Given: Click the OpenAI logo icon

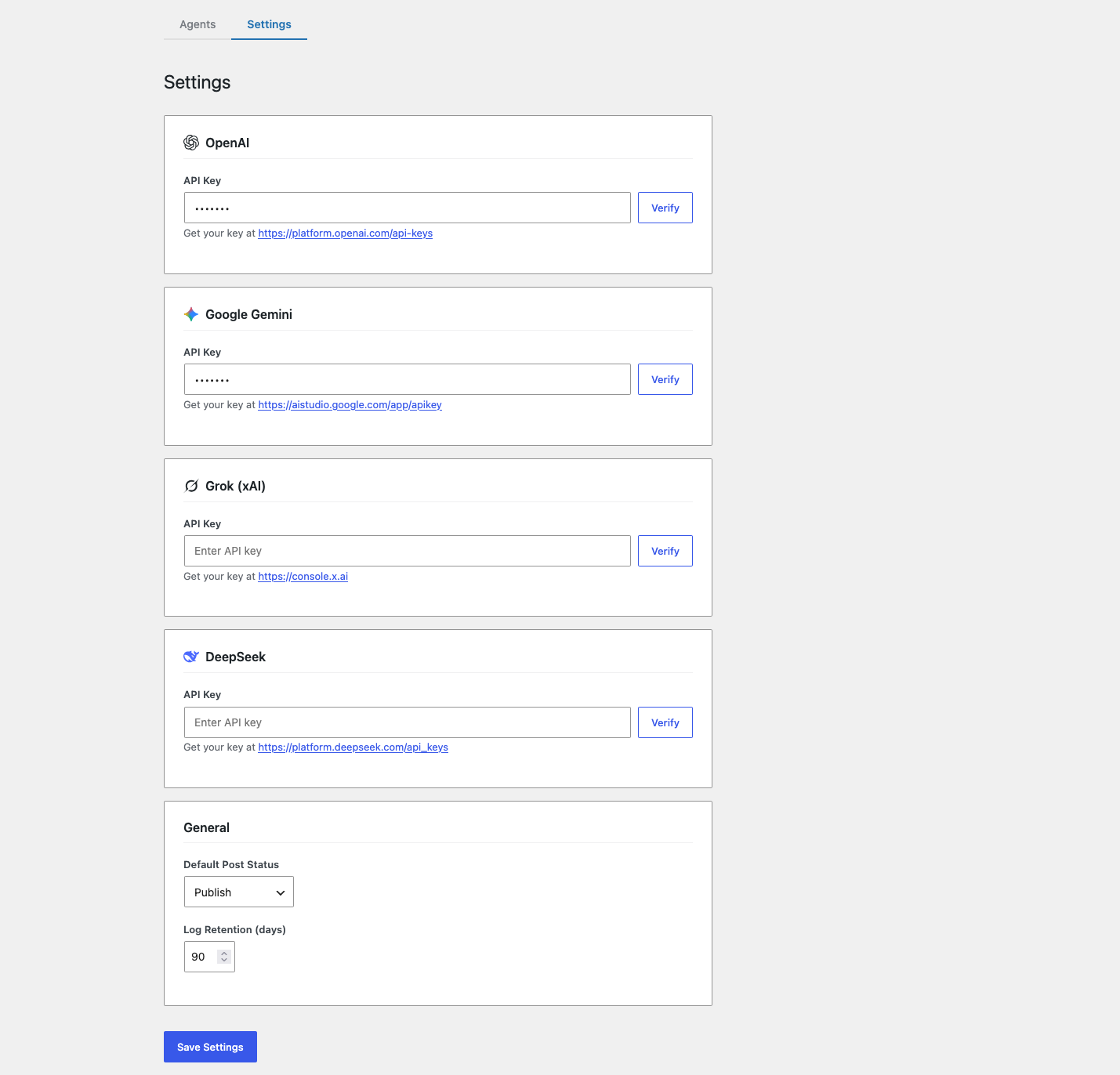Looking at the screenshot, I should (191, 143).
